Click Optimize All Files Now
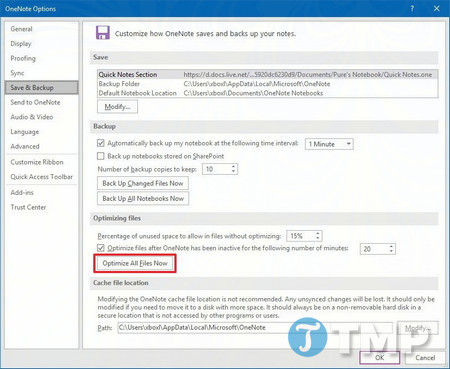The image size is (450, 369). pyautogui.click(x=135, y=263)
